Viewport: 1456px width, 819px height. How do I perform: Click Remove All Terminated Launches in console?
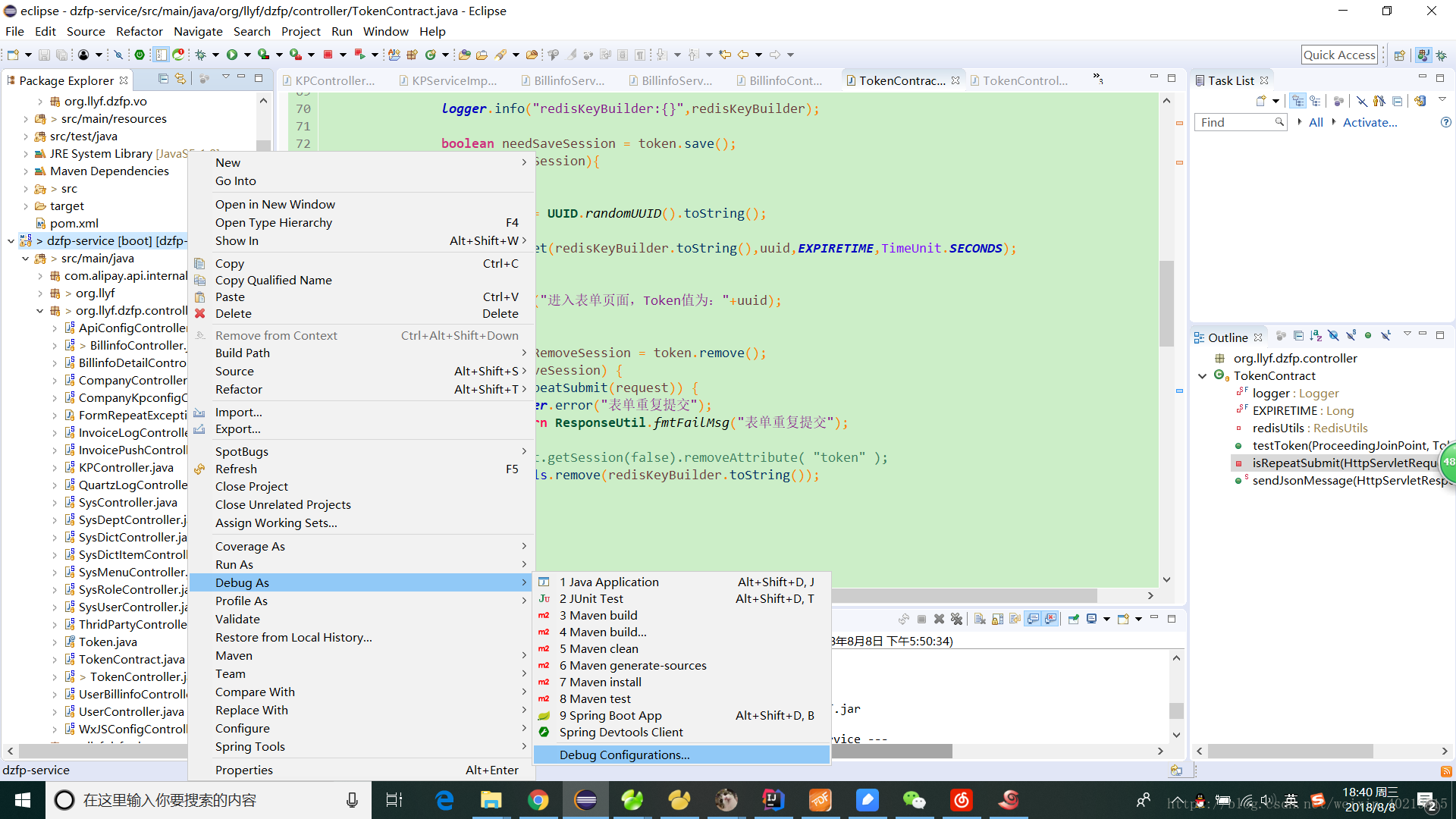pos(956,619)
